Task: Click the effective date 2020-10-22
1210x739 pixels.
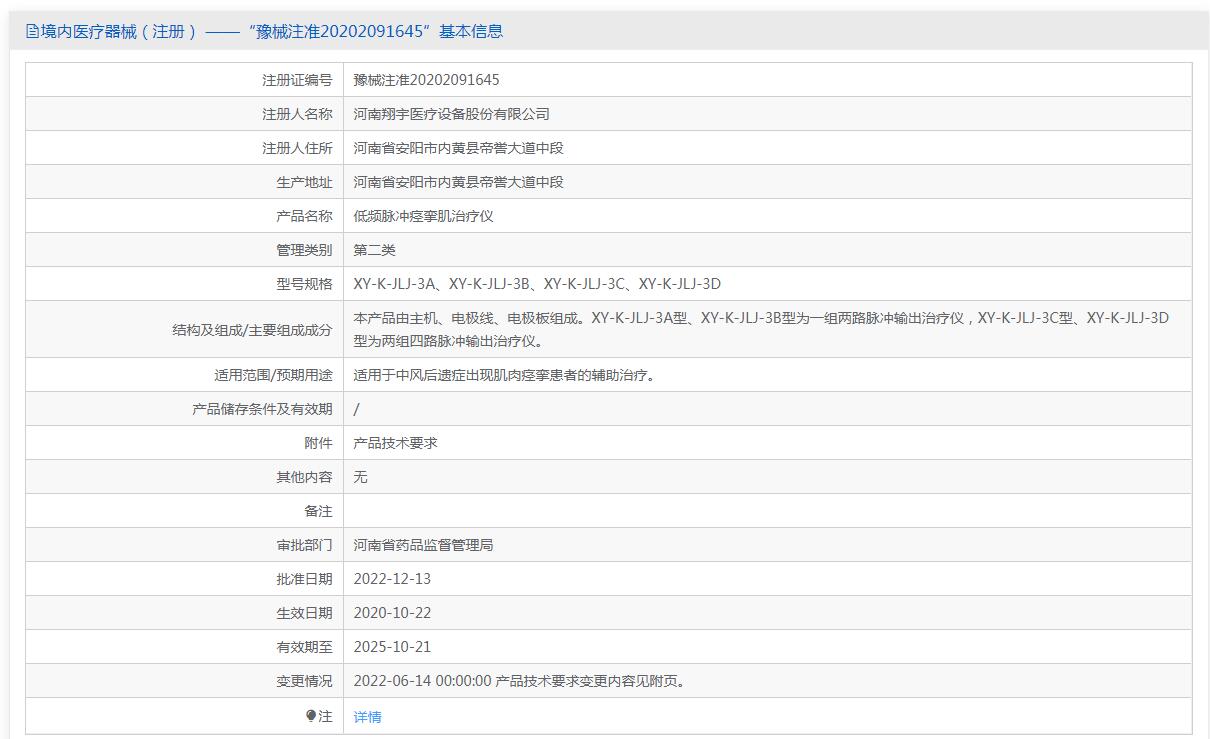Action: pos(392,613)
